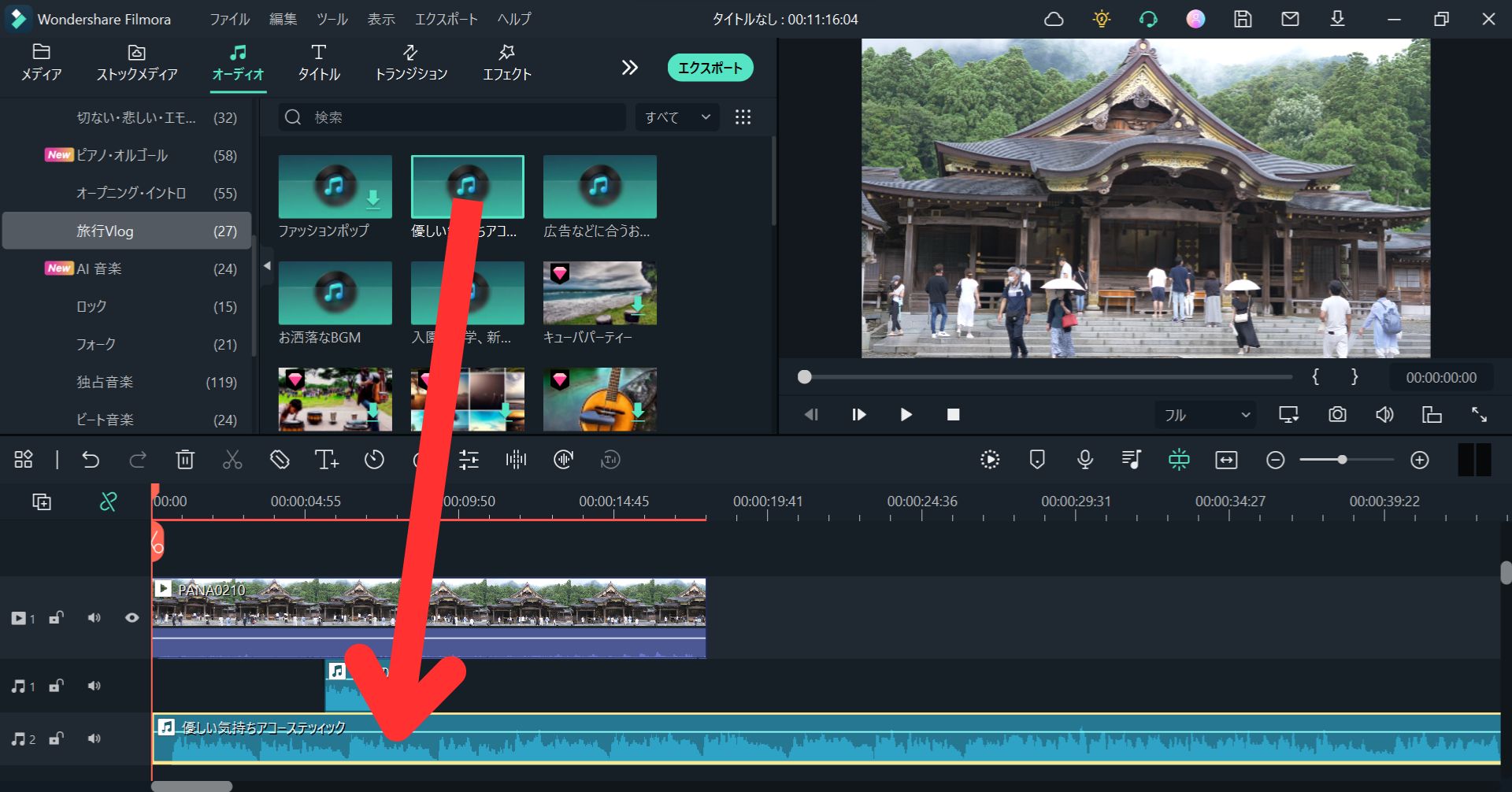Zoom the timeline to fit the window

(x=1226, y=459)
